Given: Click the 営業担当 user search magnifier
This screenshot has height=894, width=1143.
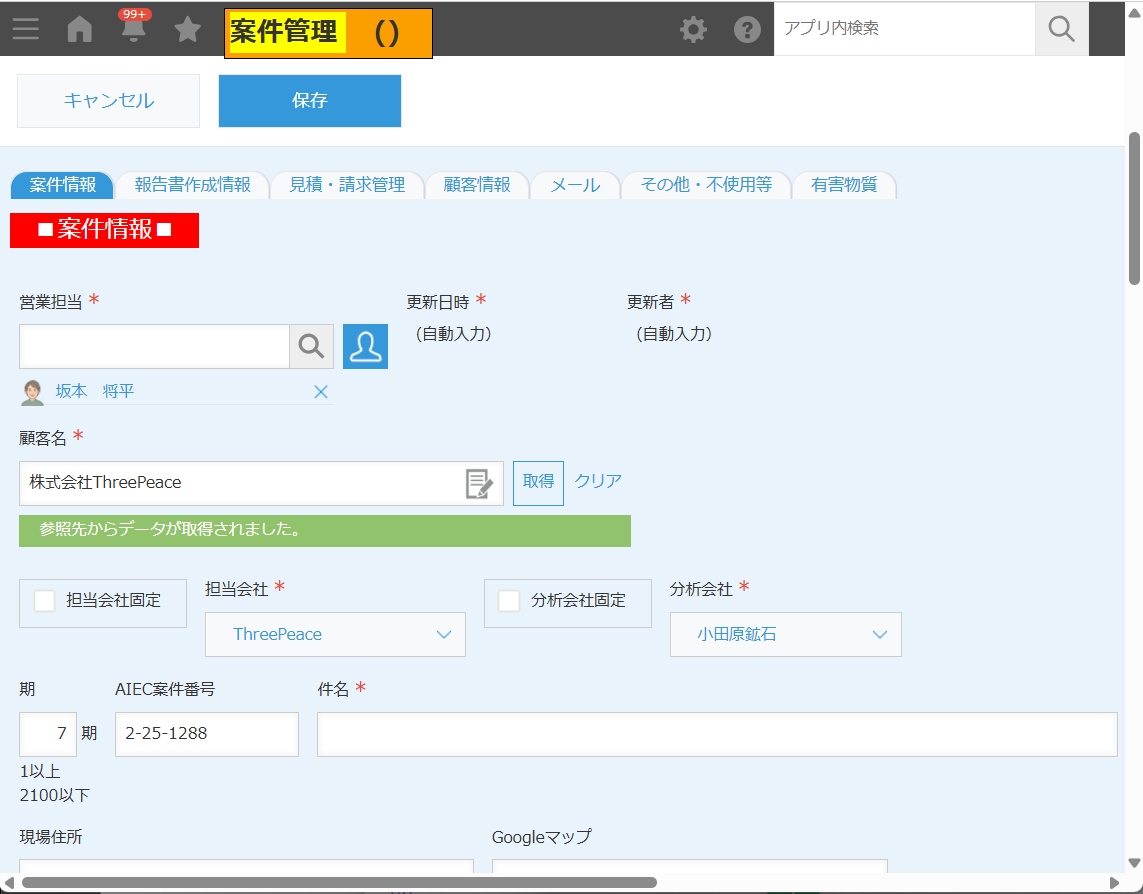Looking at the screenshot, I should (311, 346).
